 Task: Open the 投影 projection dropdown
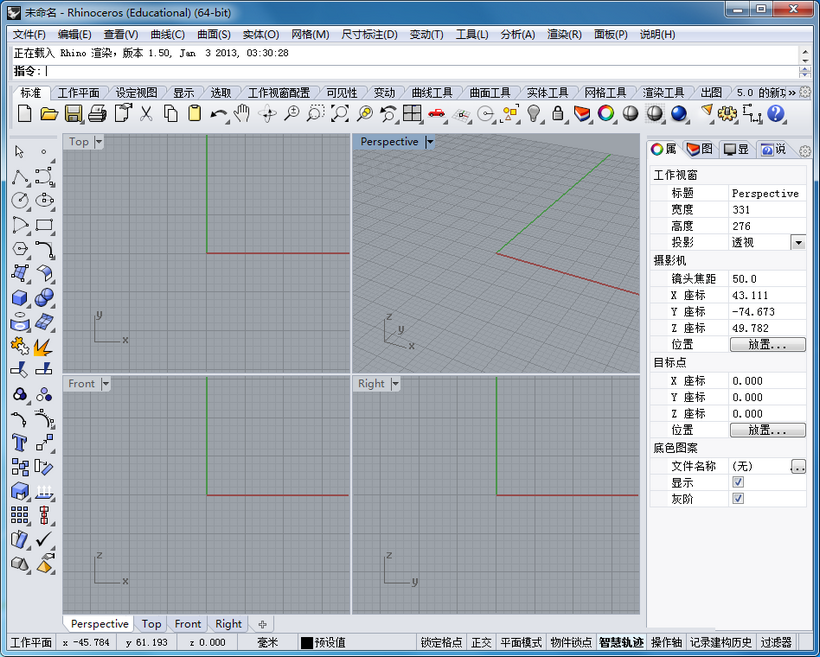click(800, 241)
